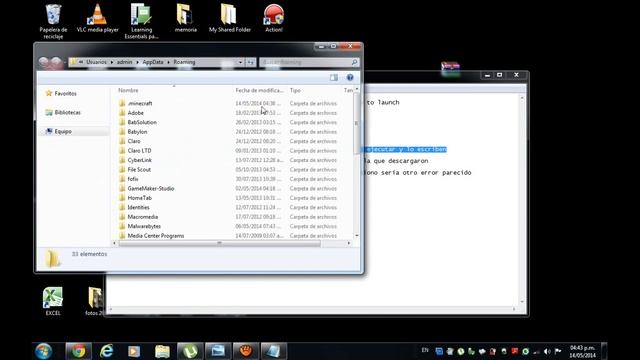The image size is (640, 360).
Task: Sort by the Tipo column header
Action: [295, 90]
